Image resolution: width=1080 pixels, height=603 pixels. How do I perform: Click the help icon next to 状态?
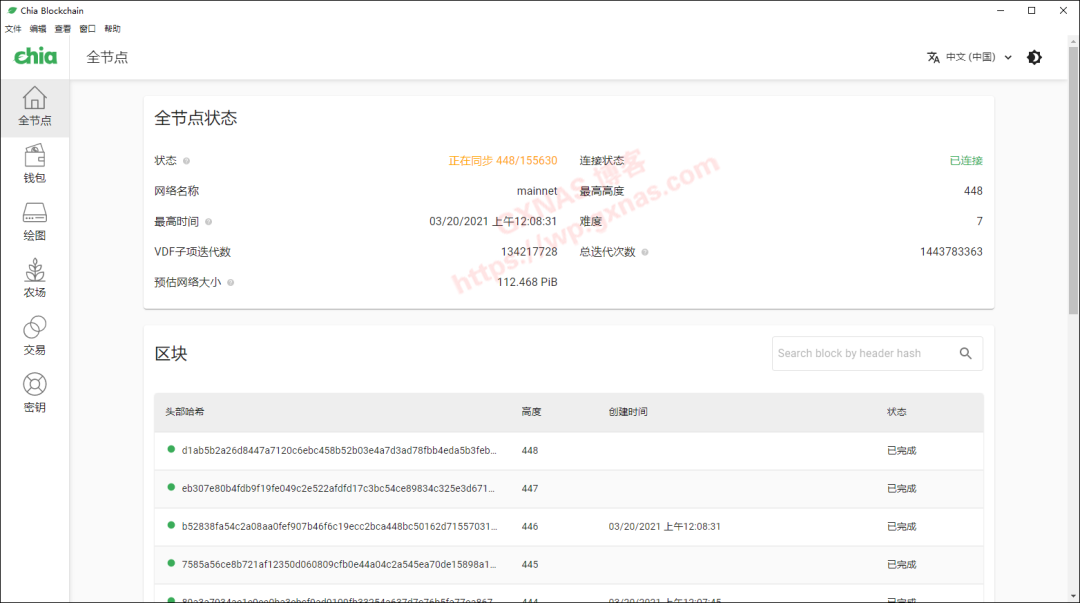point(186,161)
